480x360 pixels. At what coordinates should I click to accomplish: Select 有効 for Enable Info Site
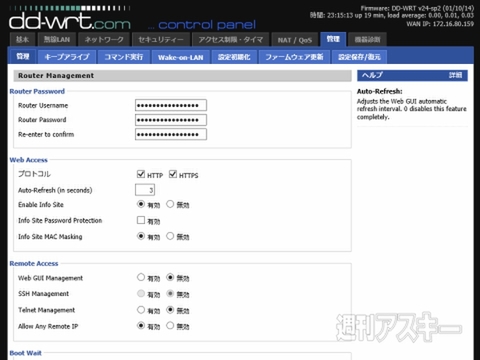[141, 204]
